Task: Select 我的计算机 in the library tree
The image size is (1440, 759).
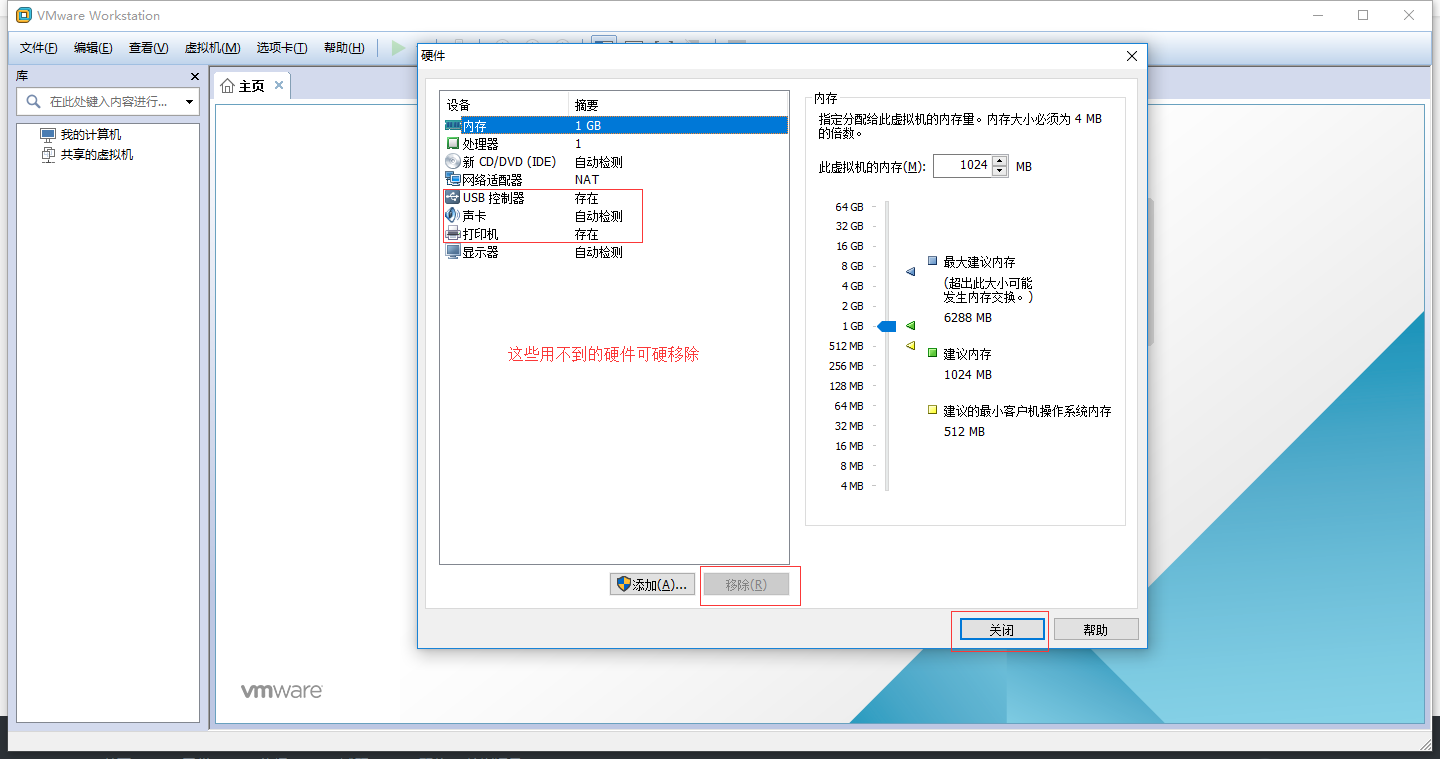Action: [91, 135]
